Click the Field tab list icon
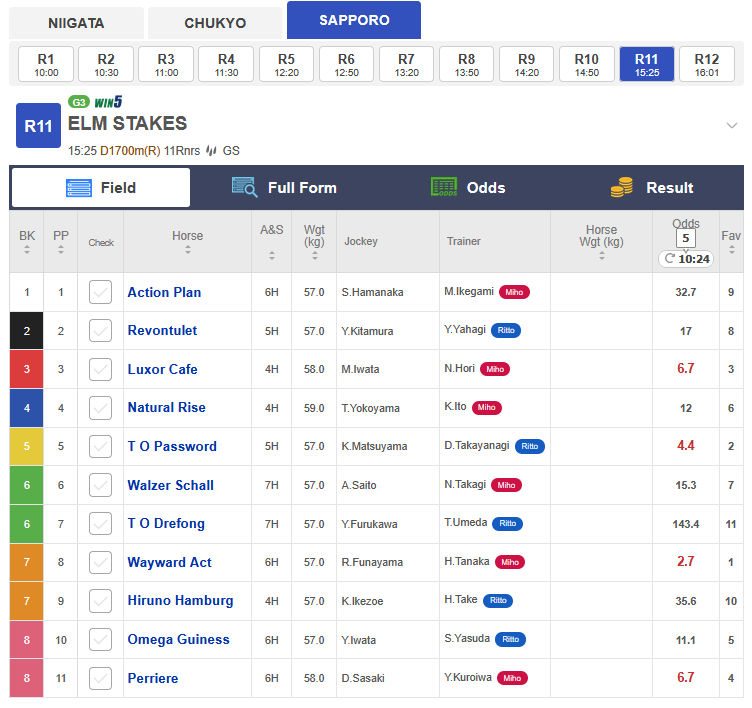Viewport: 752px width, 708px height. [x=79, y=188]
